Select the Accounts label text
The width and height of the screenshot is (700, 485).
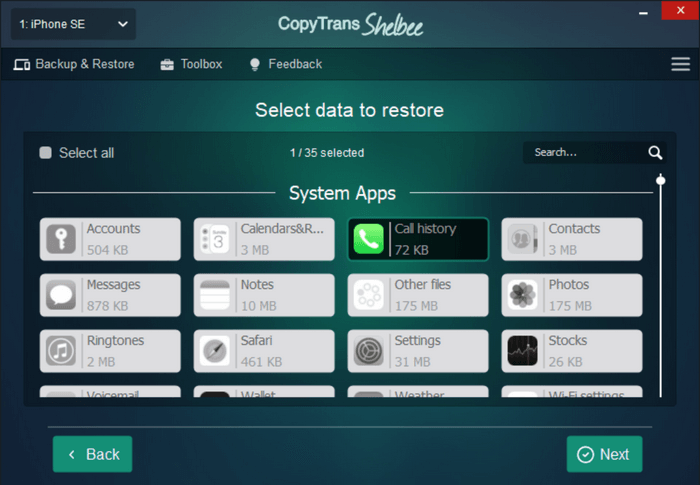(x=113, y=229)
